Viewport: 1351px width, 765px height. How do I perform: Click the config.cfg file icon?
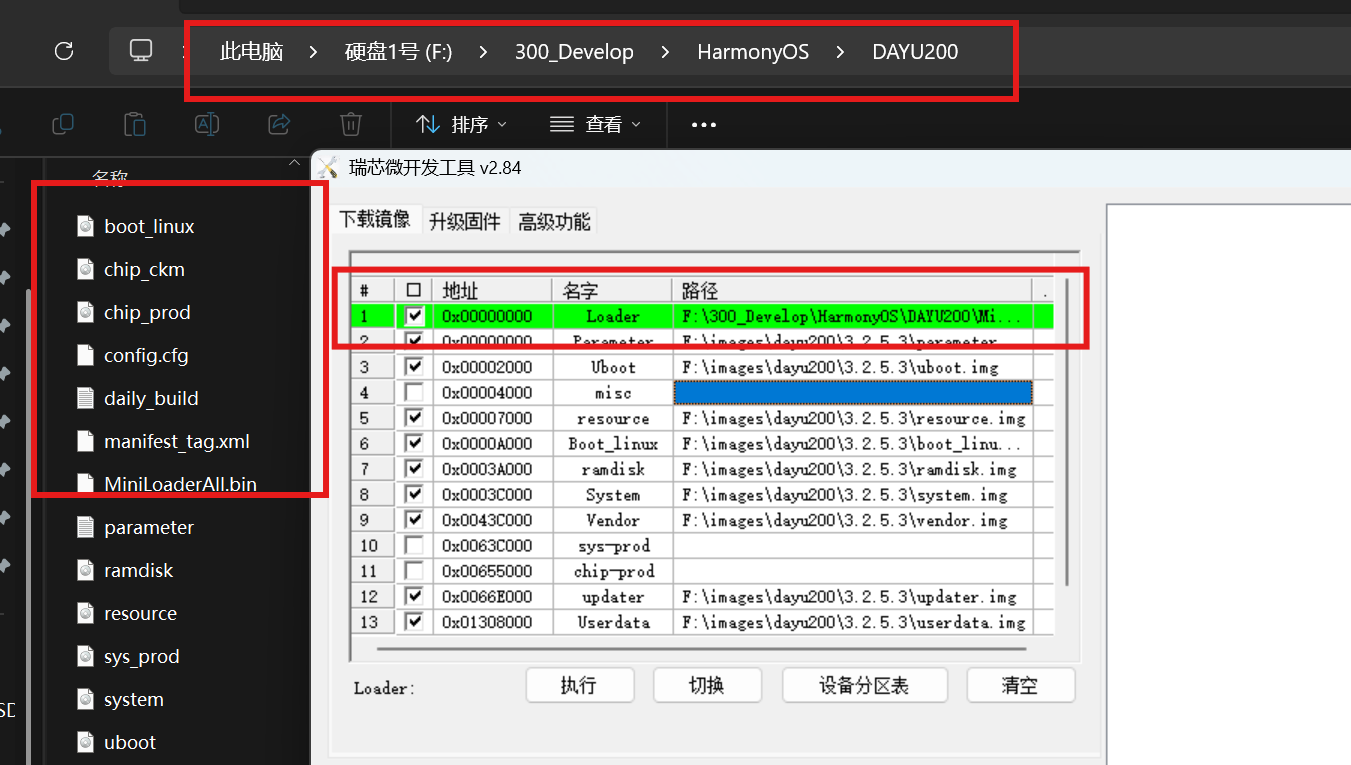point(86,355)
